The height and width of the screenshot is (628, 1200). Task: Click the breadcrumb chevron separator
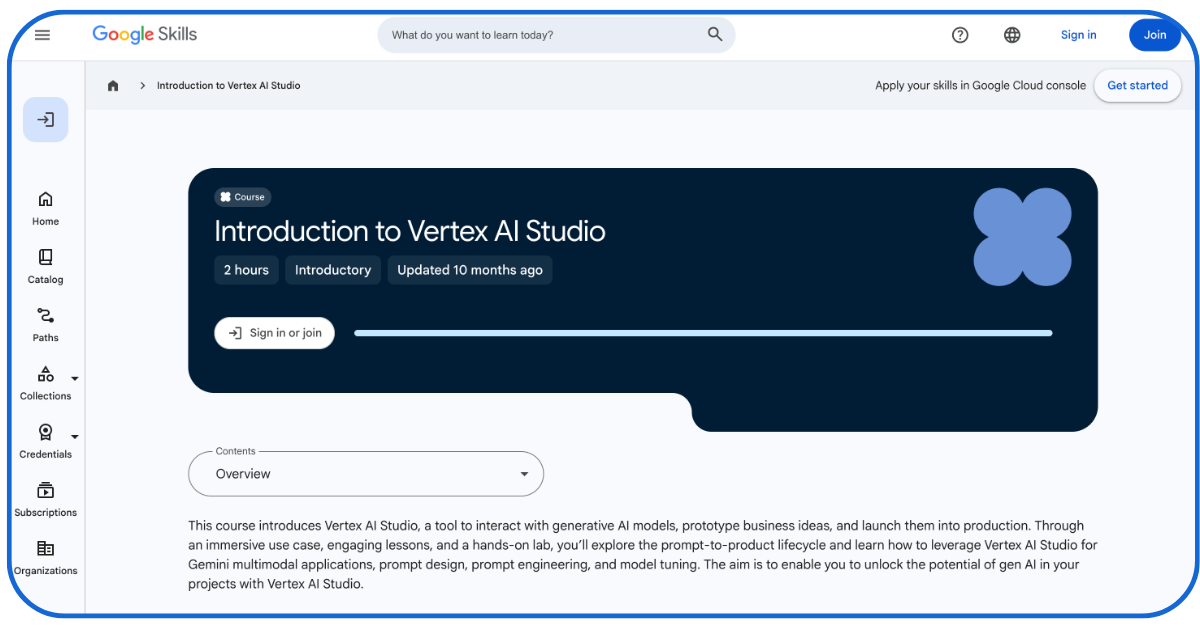pos(143,86)
